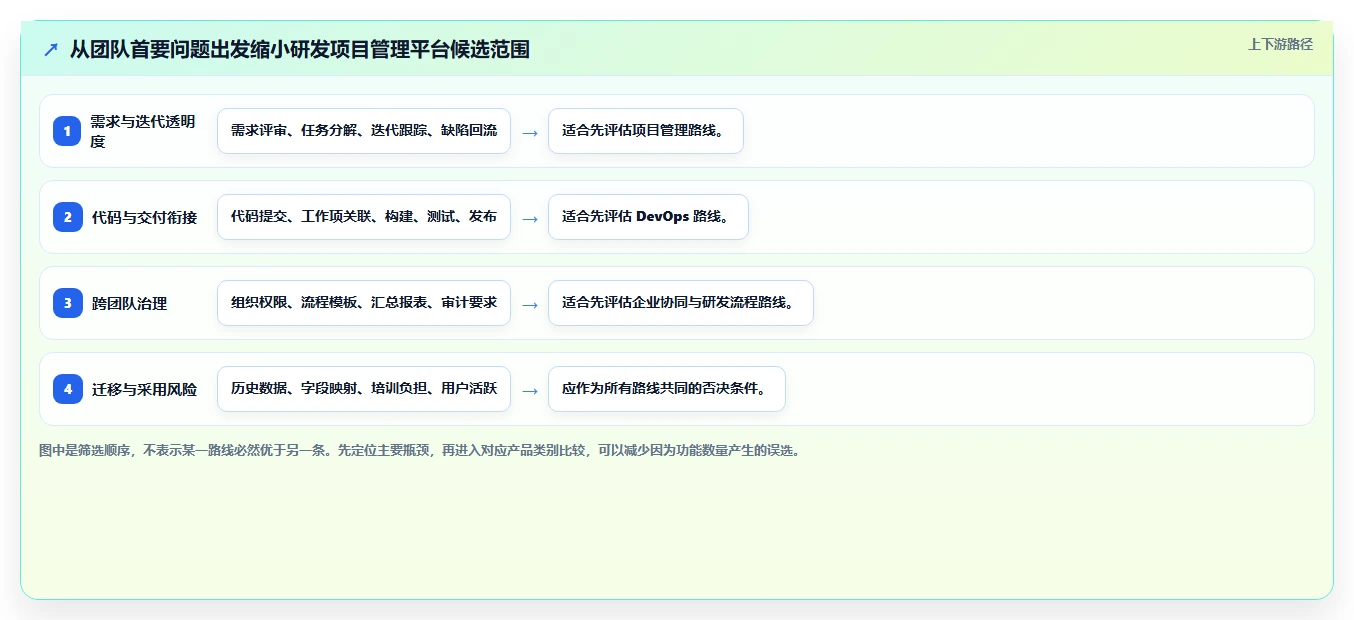Click the 代码与交付衔接 label
This screenshot has height=620, width=1354.
point(144,217)
